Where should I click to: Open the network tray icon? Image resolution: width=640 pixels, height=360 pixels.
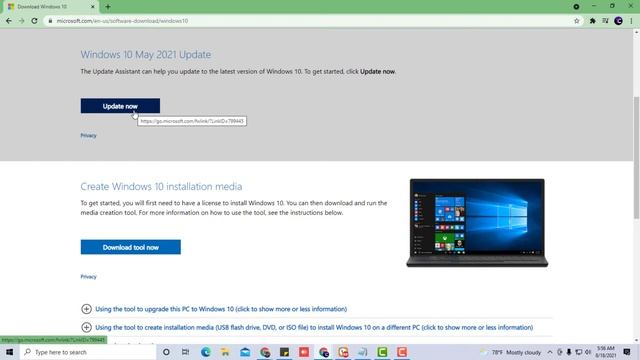point(578,352)
